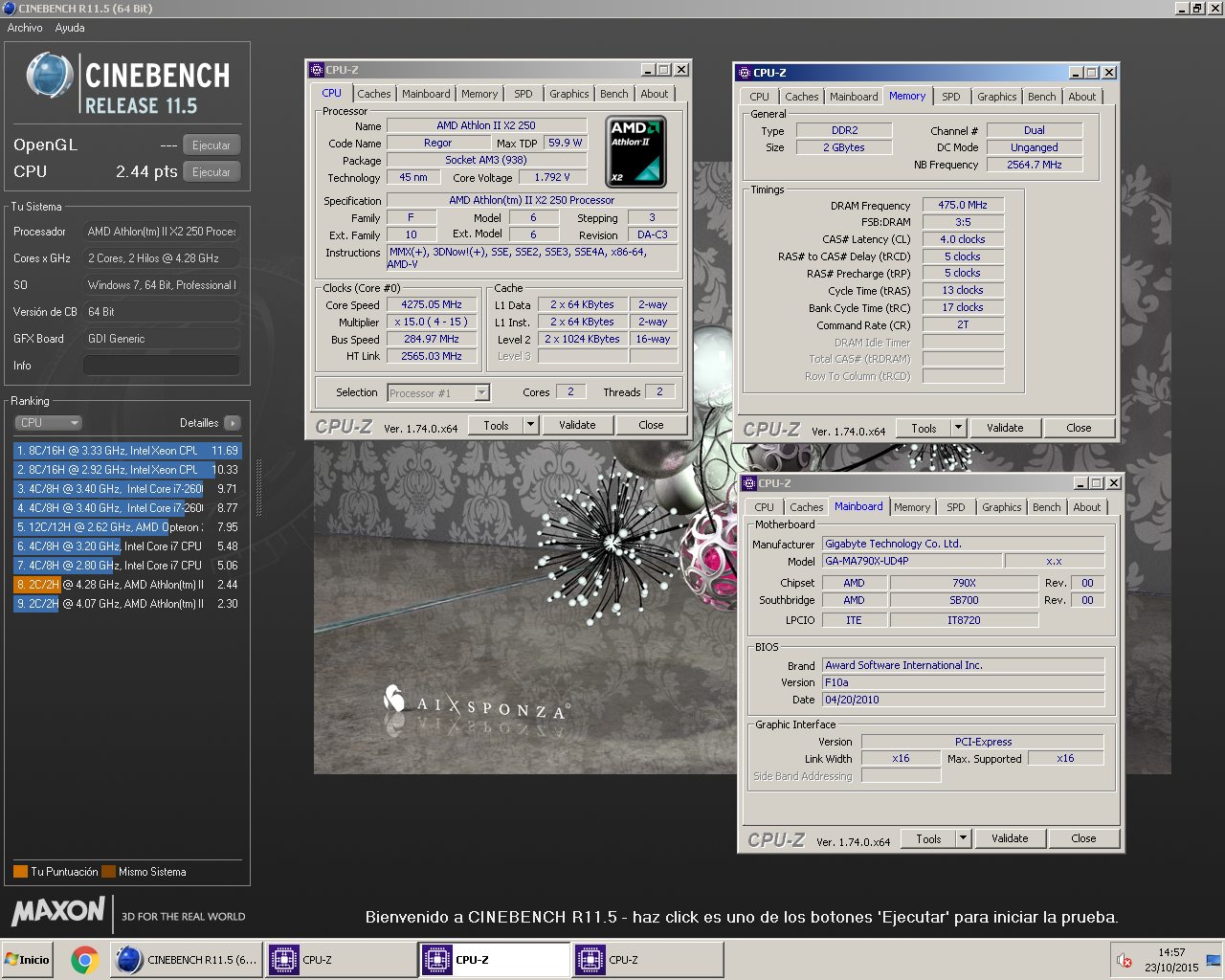The height and width of the screenshot is (980, 1225).
Task: Open Bench tab in the Mainboard window
Action: click(x=1047, y=507)
